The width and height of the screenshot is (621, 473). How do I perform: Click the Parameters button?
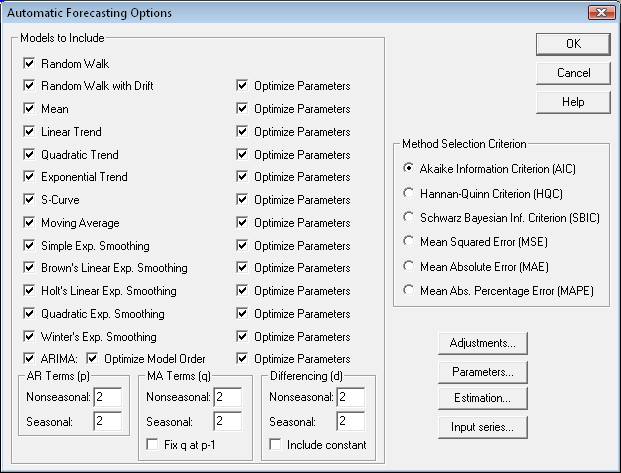482,371
